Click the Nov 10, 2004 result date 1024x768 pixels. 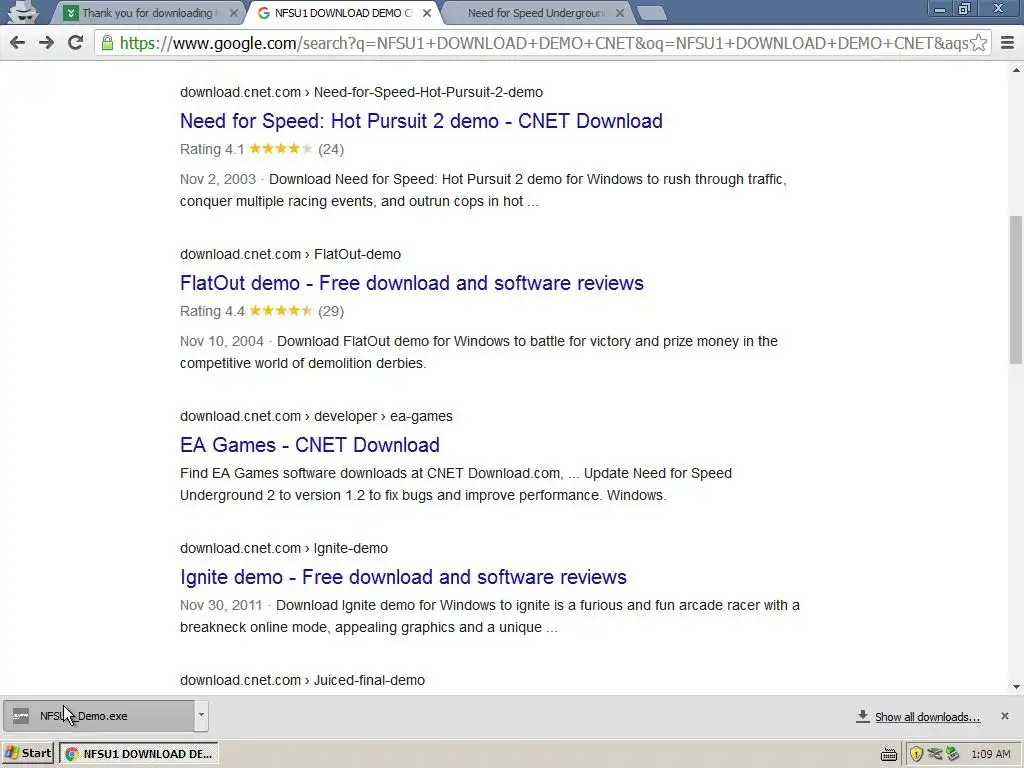pyautogui.click(x=221, y=341)
